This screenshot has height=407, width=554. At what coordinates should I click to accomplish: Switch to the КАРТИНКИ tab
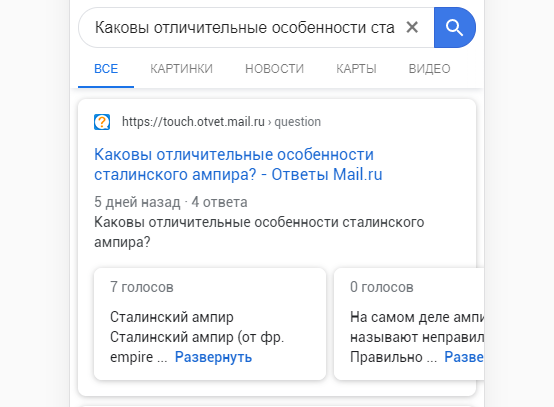click(181, 69)
